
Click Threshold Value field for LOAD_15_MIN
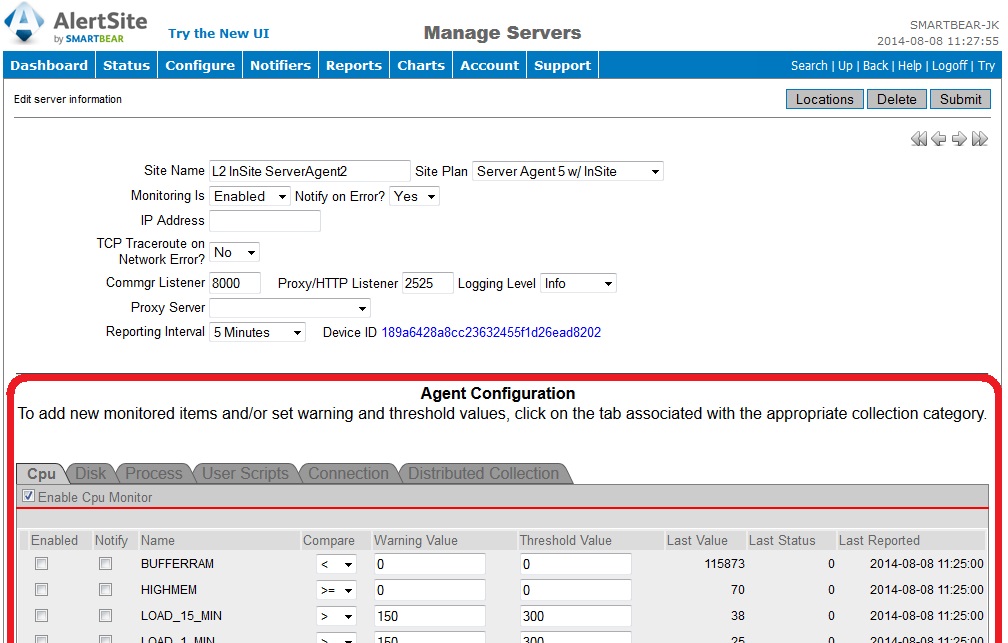pos(575,616)
